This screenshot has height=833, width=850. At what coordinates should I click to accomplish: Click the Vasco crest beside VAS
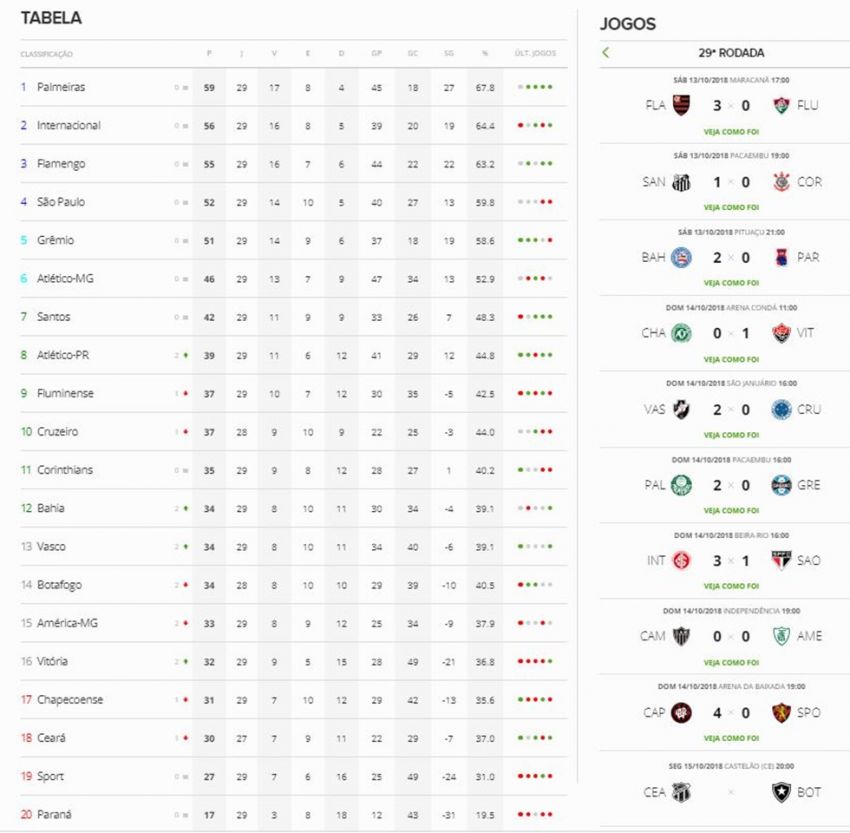pos(681,409)
